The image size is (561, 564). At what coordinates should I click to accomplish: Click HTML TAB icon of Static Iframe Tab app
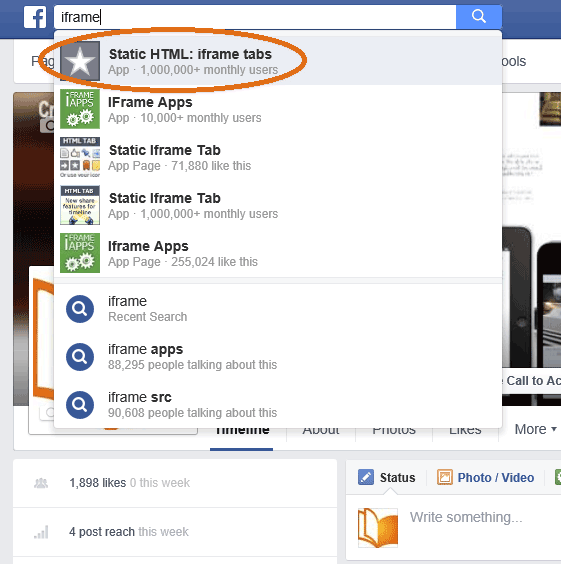[80, 205]
